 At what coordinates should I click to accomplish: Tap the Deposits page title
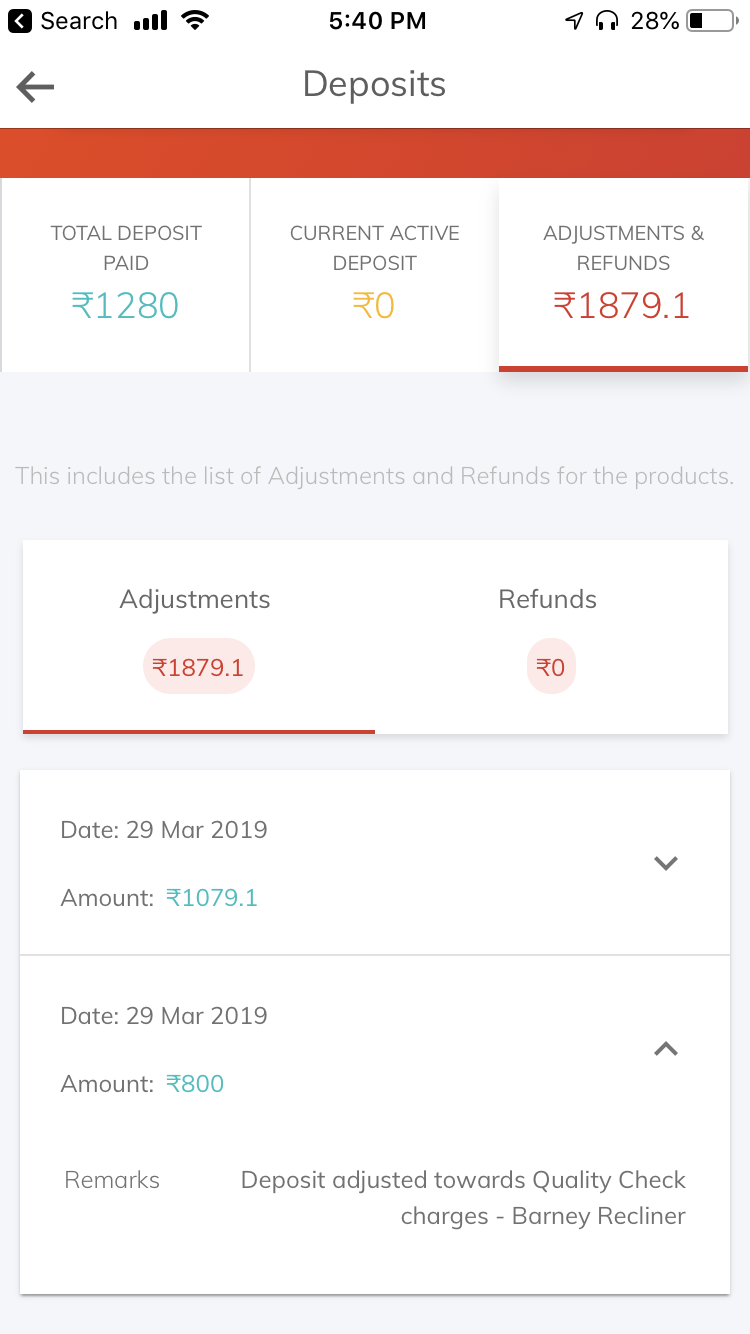[374, 85]
